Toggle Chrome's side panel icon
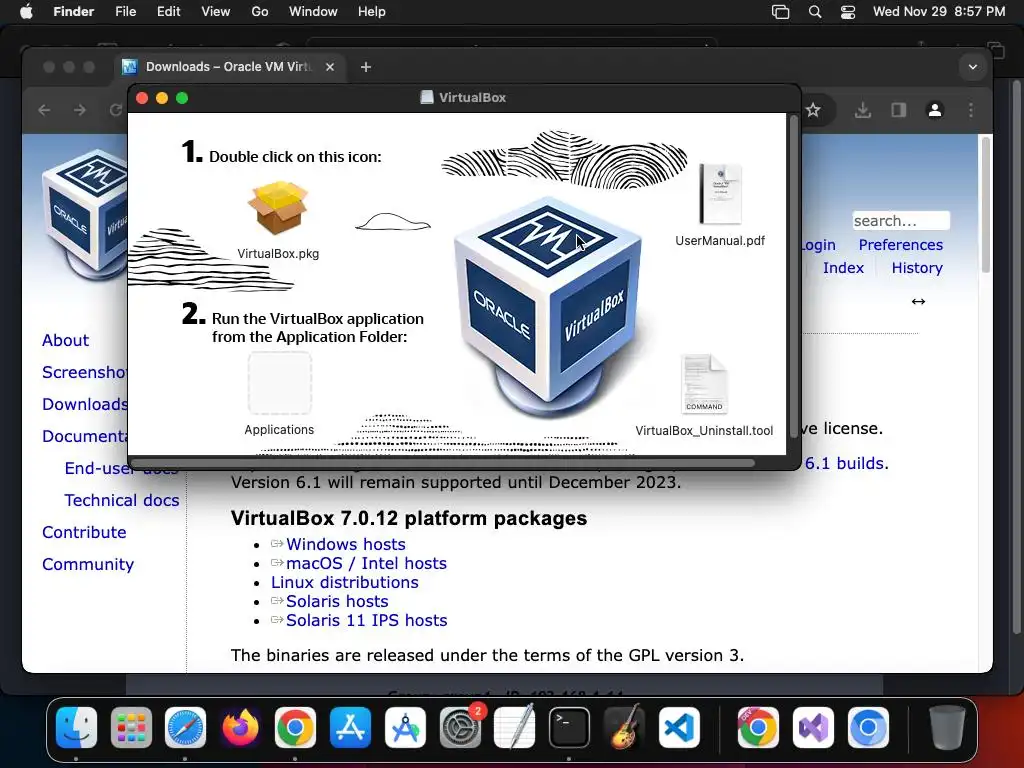This screenshot has width=1024, height=768. coord(899,110)
